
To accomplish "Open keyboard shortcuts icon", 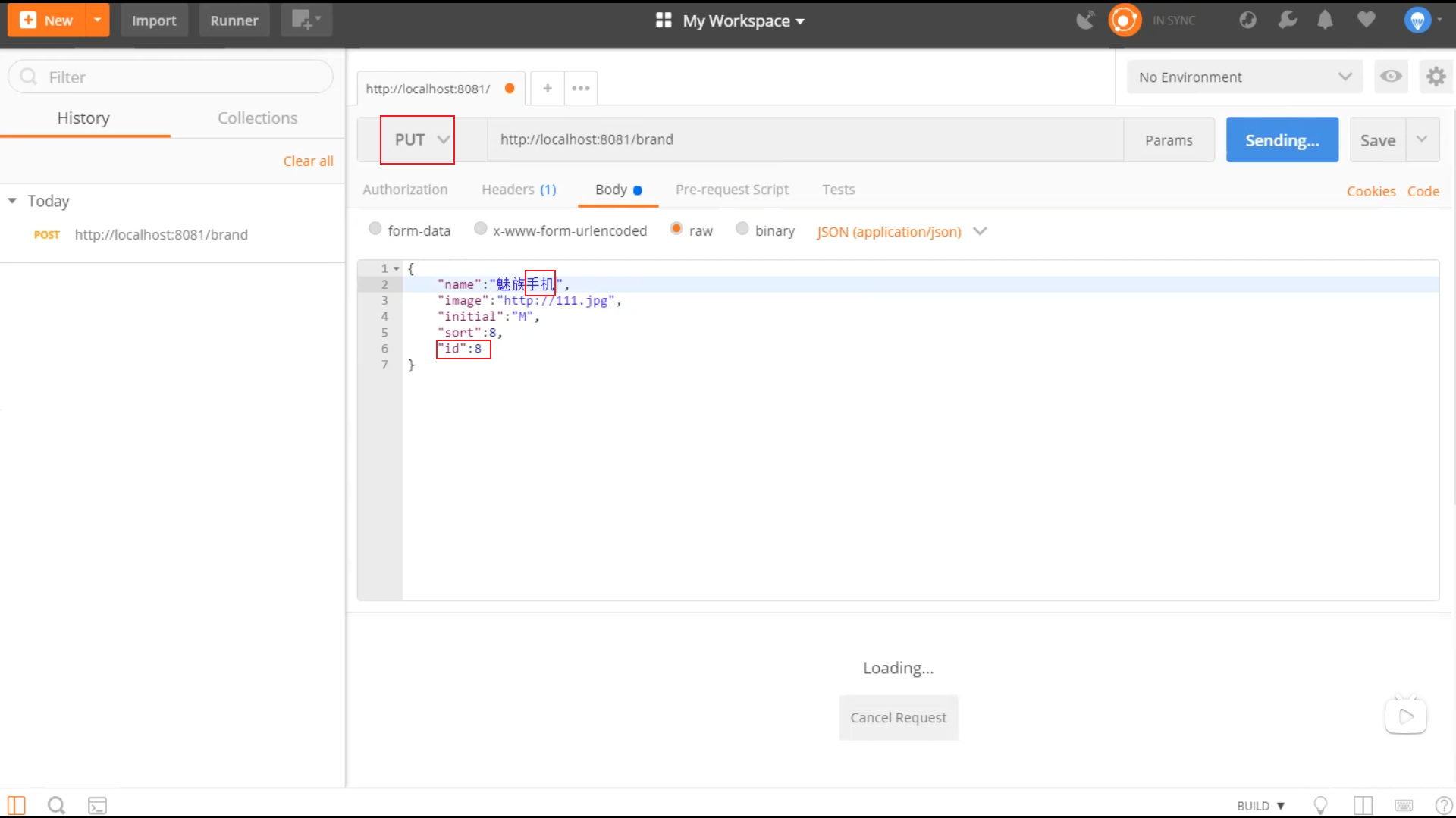I will (1404, 805).
